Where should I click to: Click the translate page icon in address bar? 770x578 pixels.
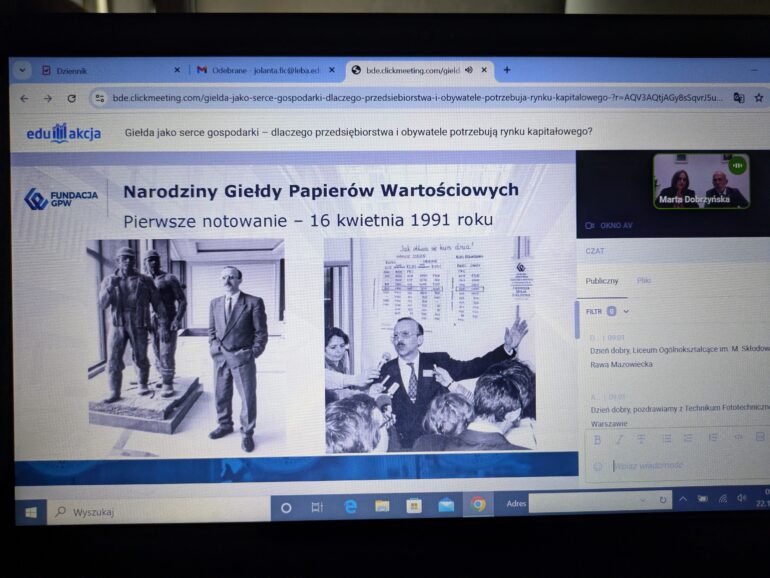738,98
